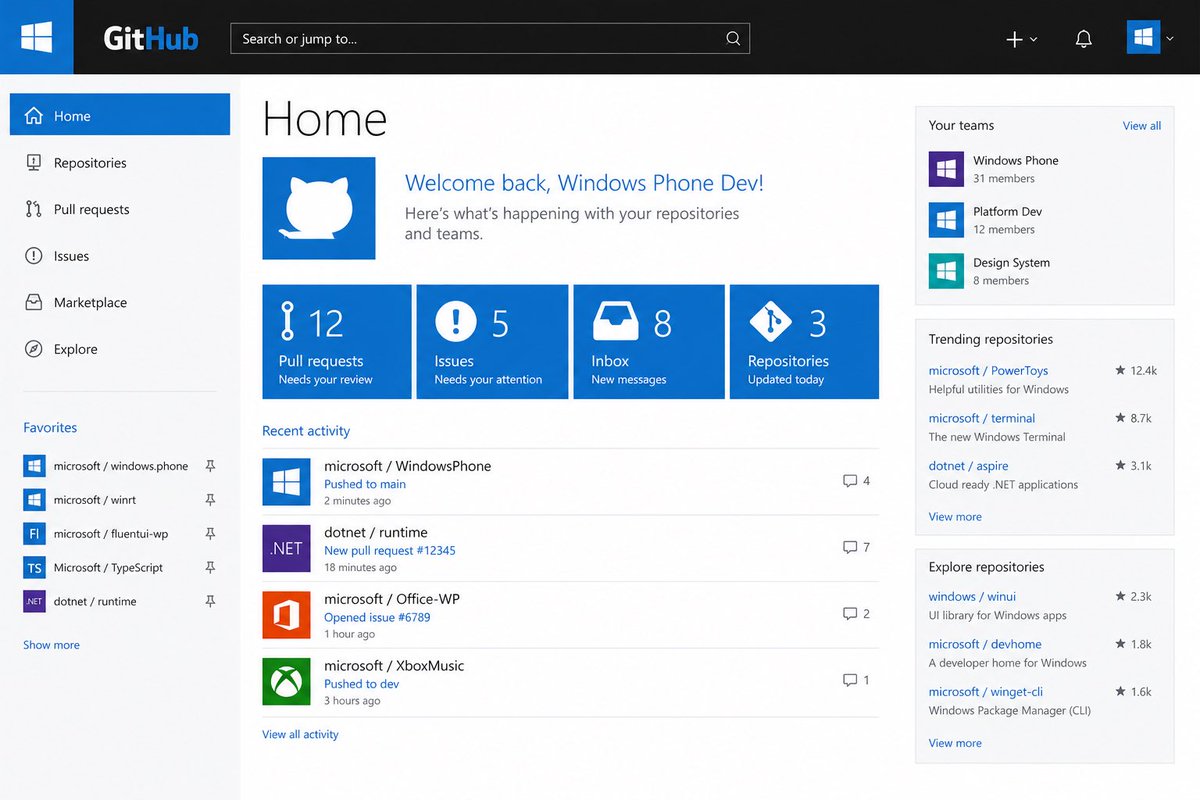The image size is (1200, 800).
Task: Click View more under Explore repositories
Action: pos(955,743)
